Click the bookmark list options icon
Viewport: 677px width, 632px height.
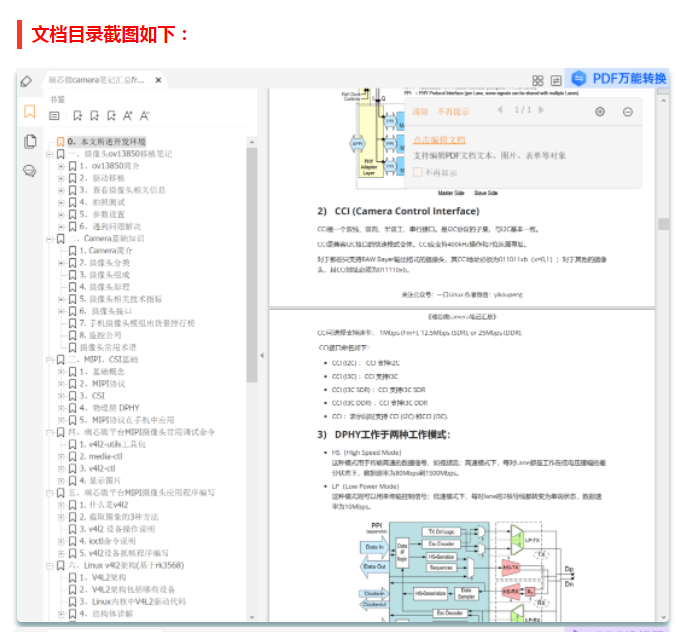point(54,116)
